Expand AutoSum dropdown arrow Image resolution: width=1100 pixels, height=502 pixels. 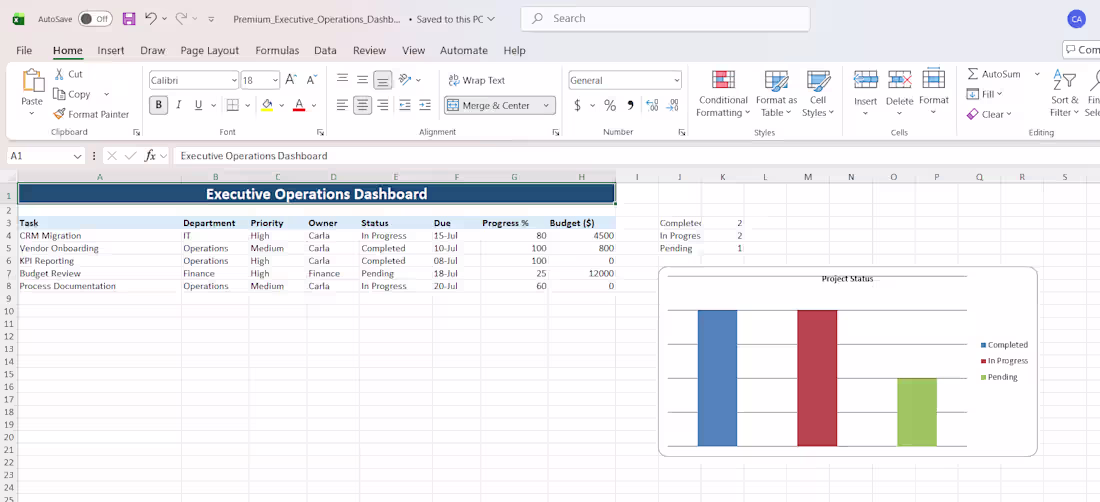(1036, 74)
